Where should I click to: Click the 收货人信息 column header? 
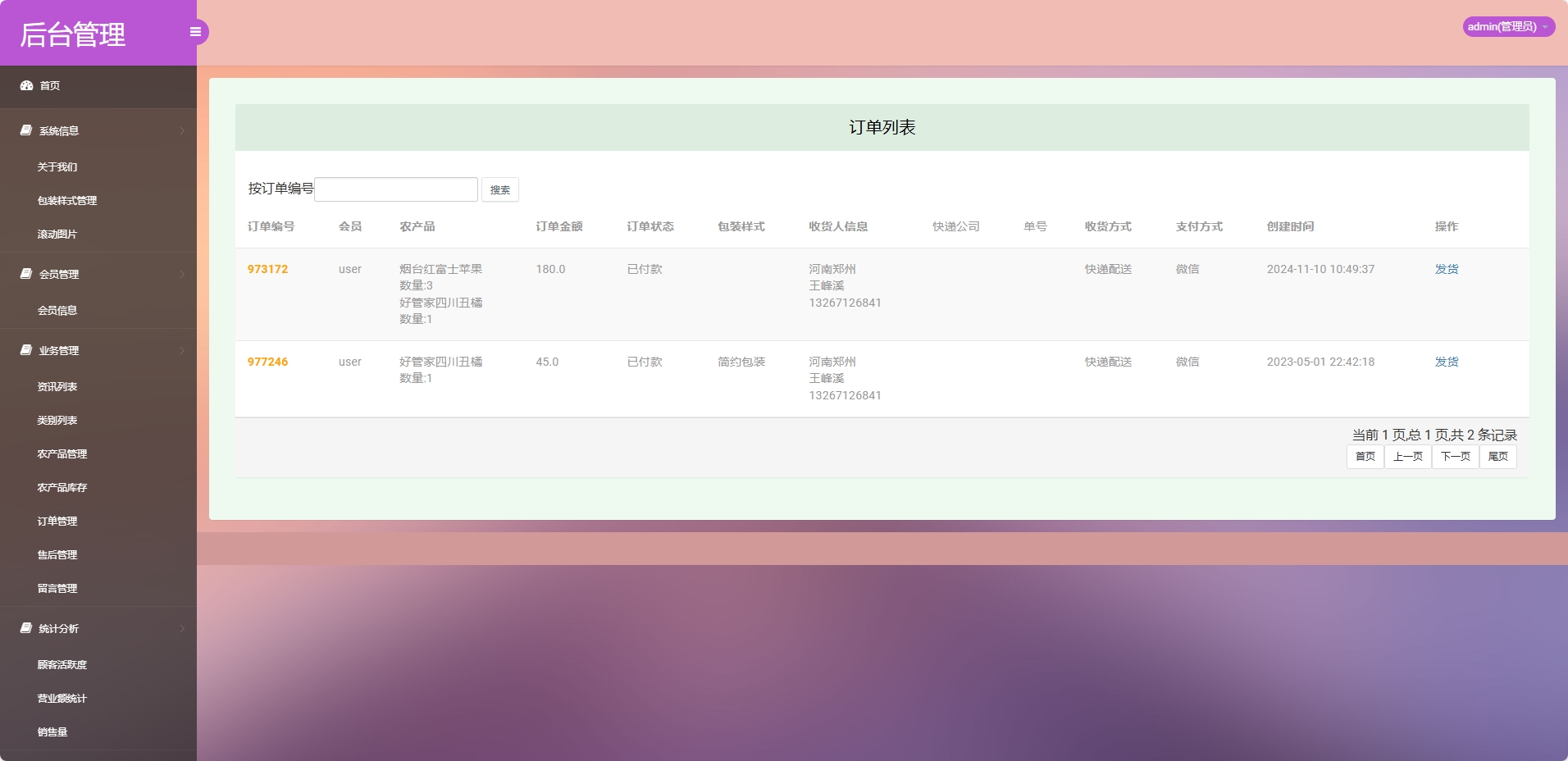tap(838, 226)
